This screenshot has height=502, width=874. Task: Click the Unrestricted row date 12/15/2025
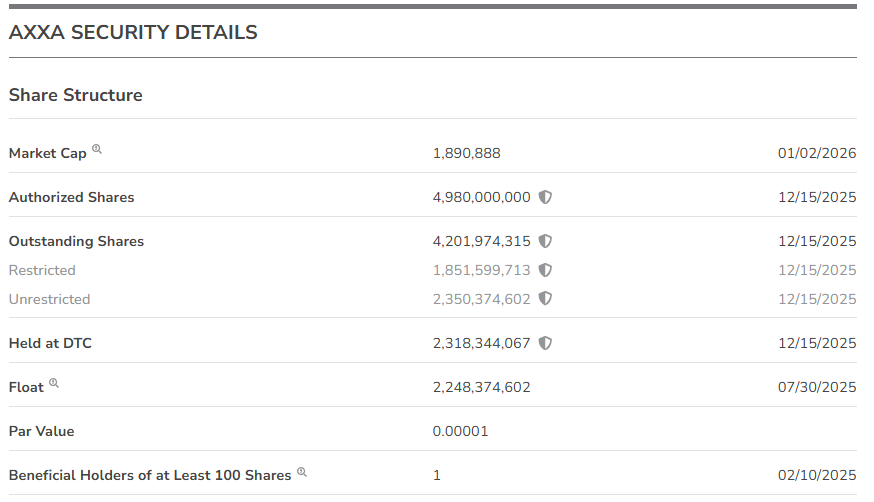pyautogui.click(x=817, y=299)
